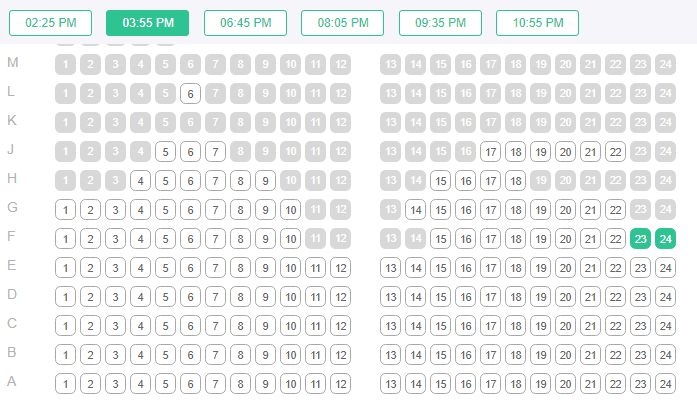Choose seat 14 in row G
Image resolution: width=697 pixels, height=418 pixels.
coord(416,210)
